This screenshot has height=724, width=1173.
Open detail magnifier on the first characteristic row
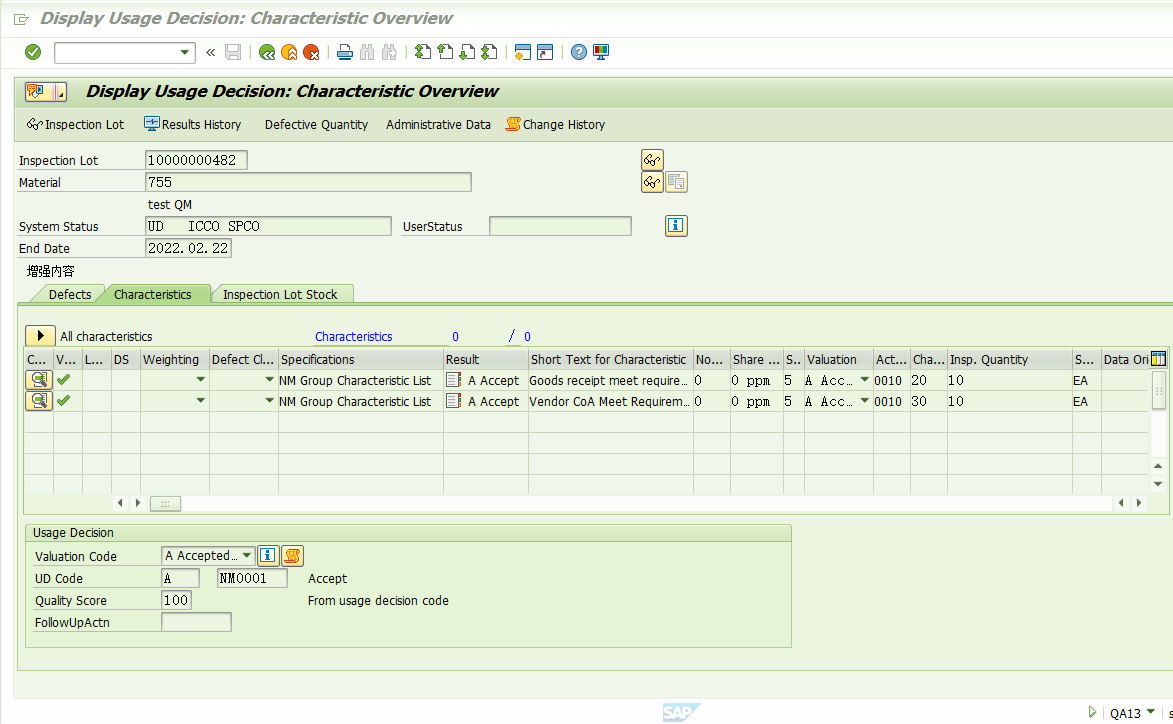click(38, 380)
